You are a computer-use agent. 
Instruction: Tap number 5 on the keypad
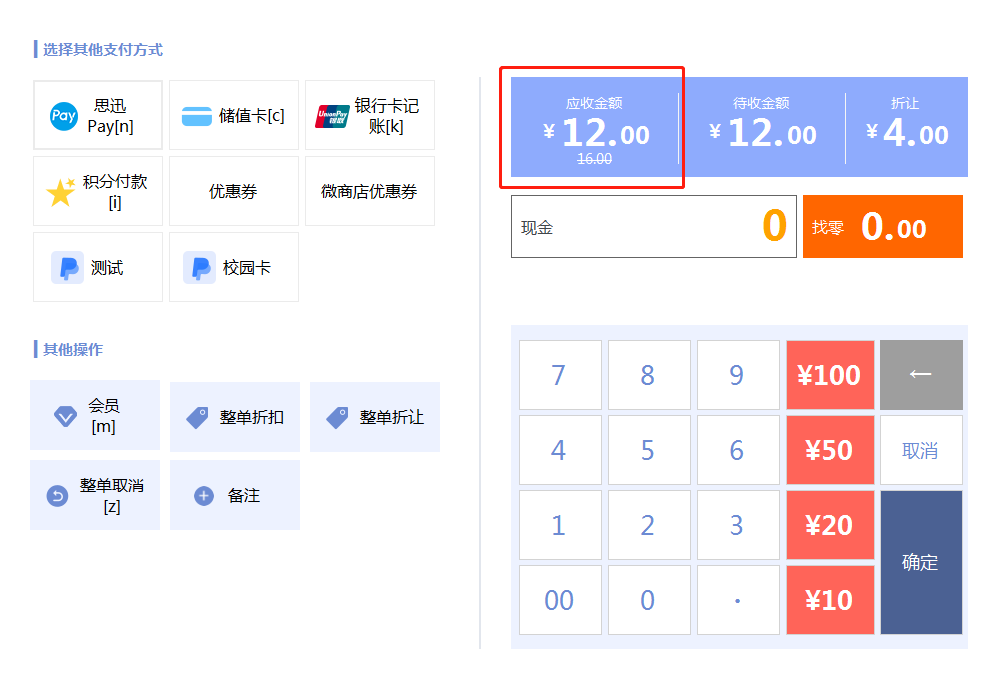click(x=649, y=450)
